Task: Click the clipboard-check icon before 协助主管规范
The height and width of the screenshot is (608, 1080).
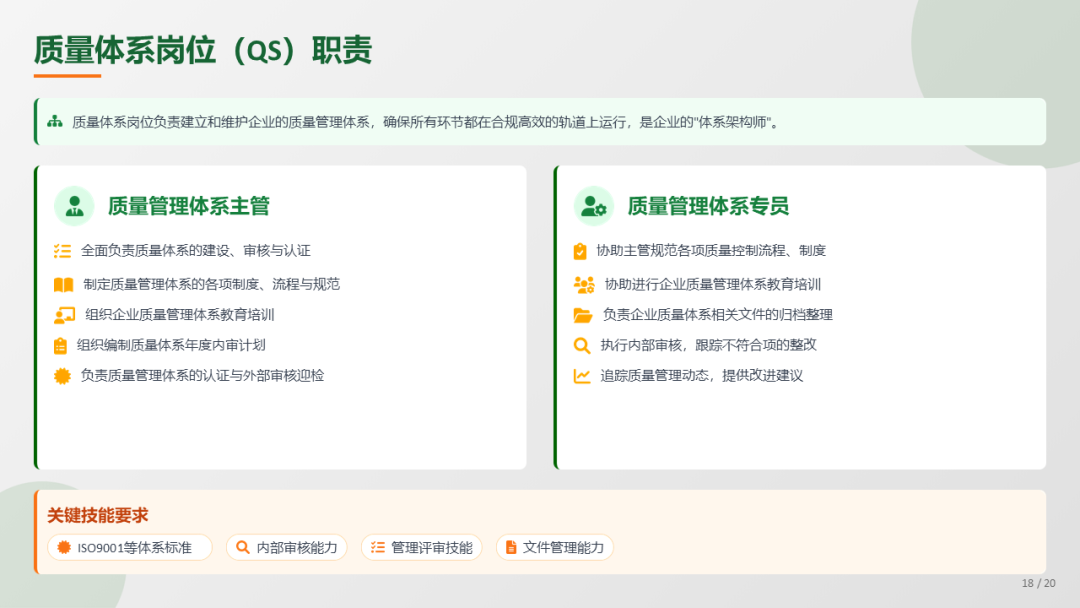Action: click(x=580, y=251)
